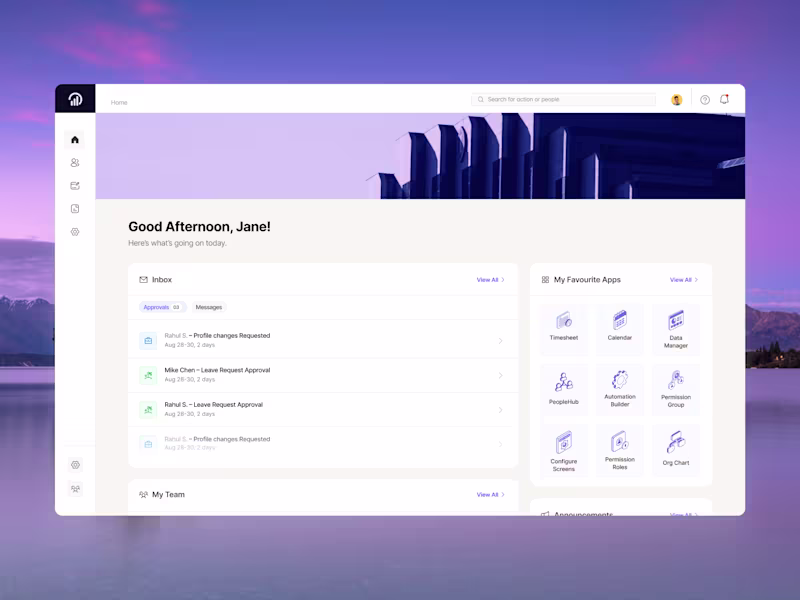Switch to the Approvals tab
Screen dimensions: 800x600
[162, 307]
